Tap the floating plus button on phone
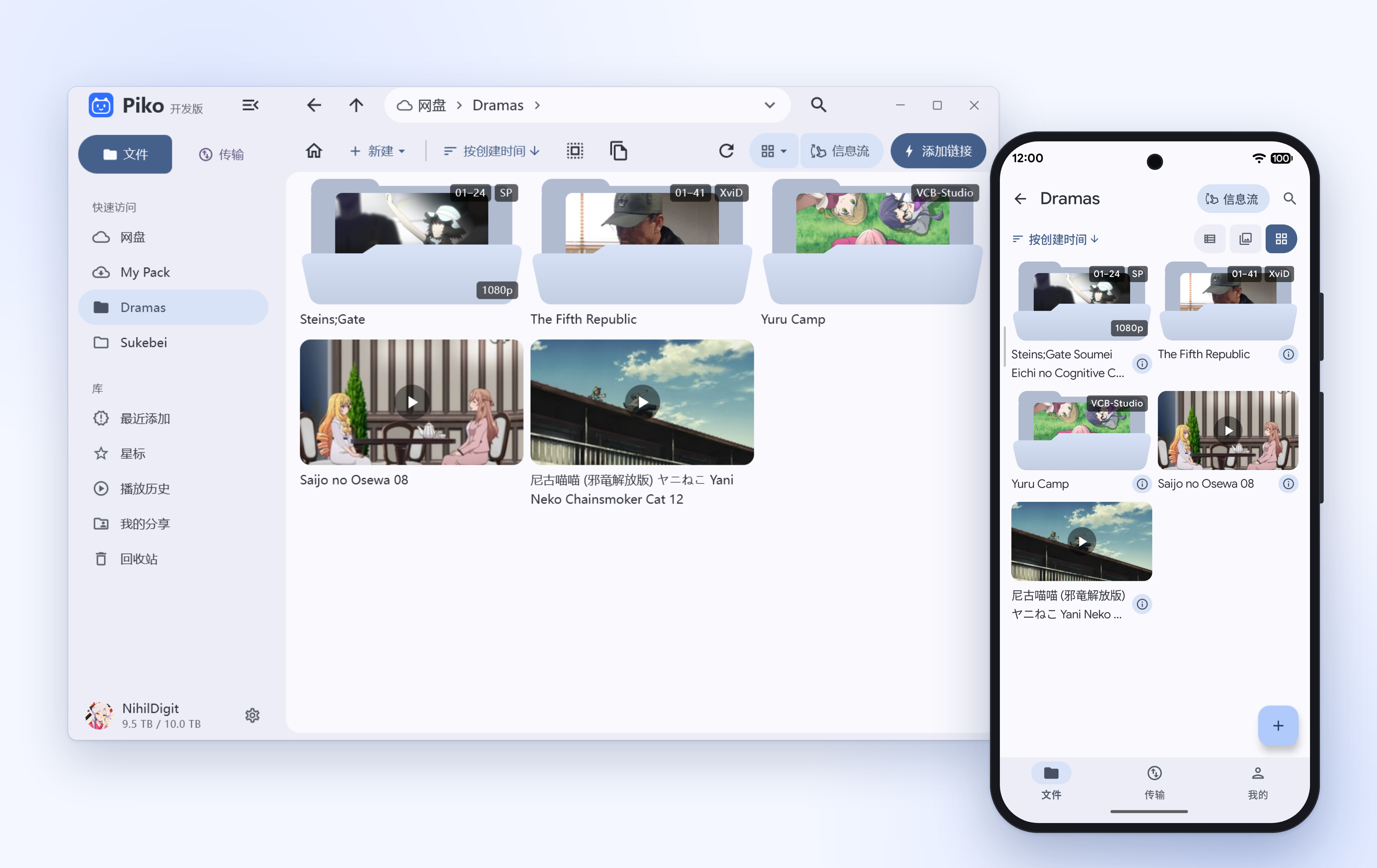1377x868 pixels. (1278, 726)
